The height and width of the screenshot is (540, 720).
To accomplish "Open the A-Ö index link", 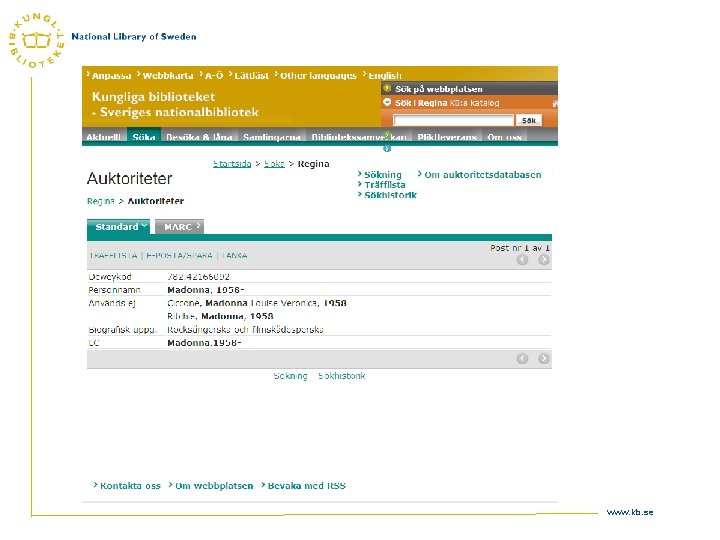I will [214, 76].
